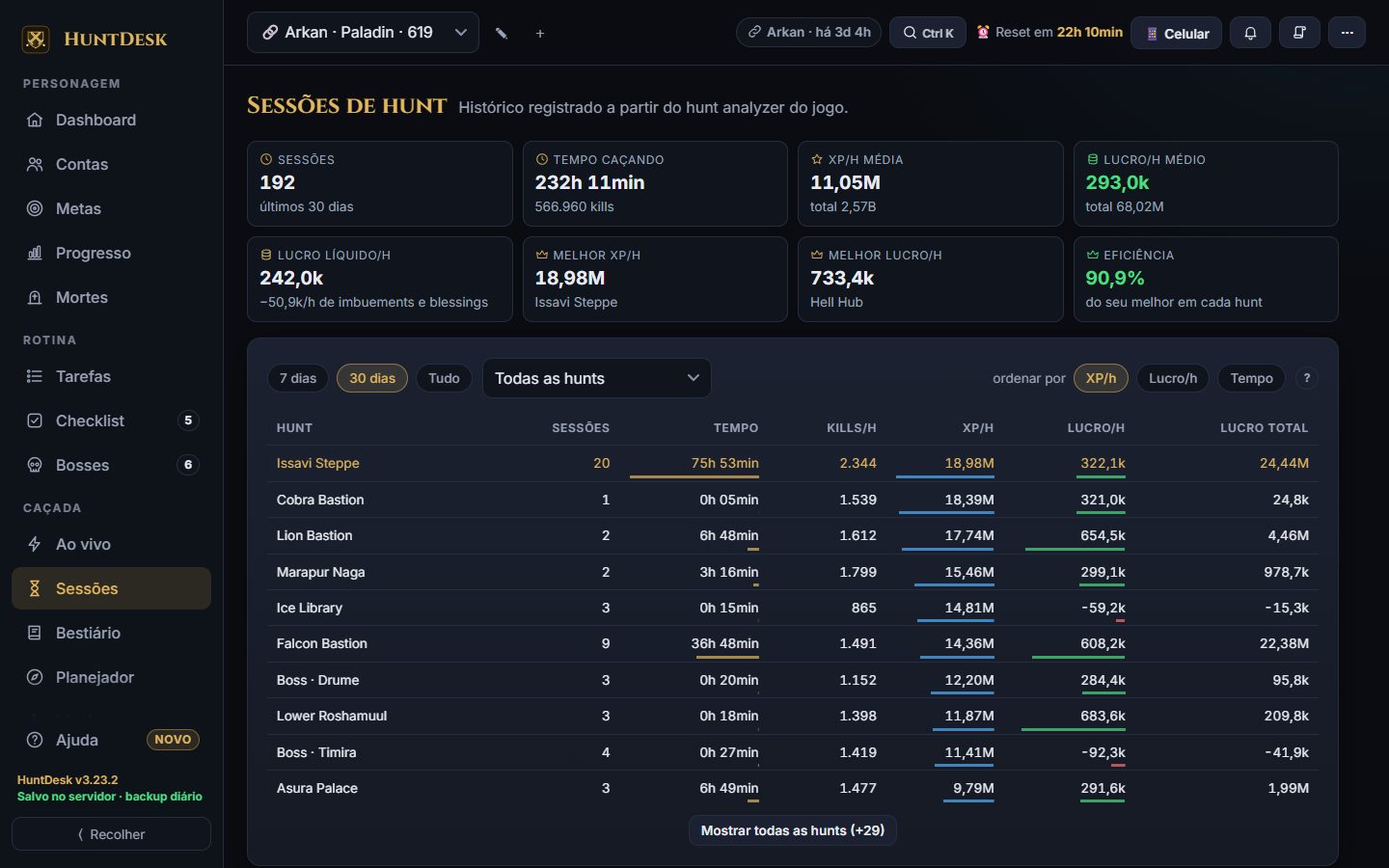The width and height of the screenshot is (1389, 868).
Task: Select the Falcon Bastion row
Action: pyautogui.click(x=793, y=643)
